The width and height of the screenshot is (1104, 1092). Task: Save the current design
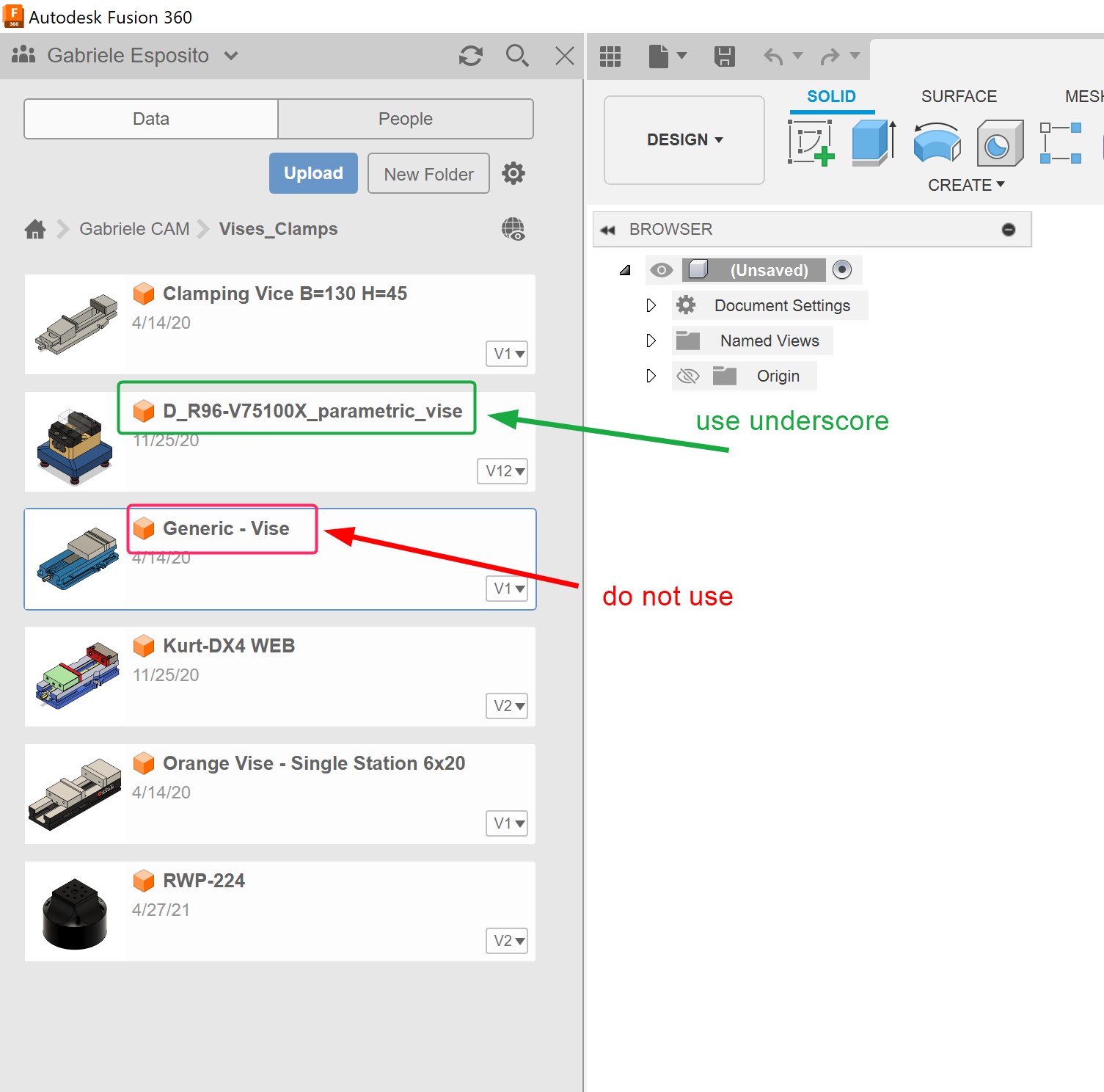(x=725, y=56)
